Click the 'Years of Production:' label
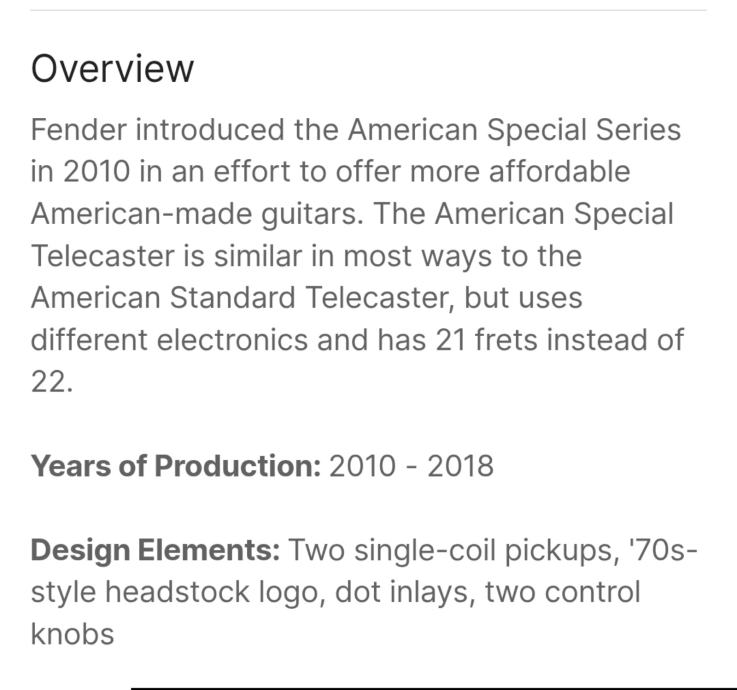 [x=176, y=466]
